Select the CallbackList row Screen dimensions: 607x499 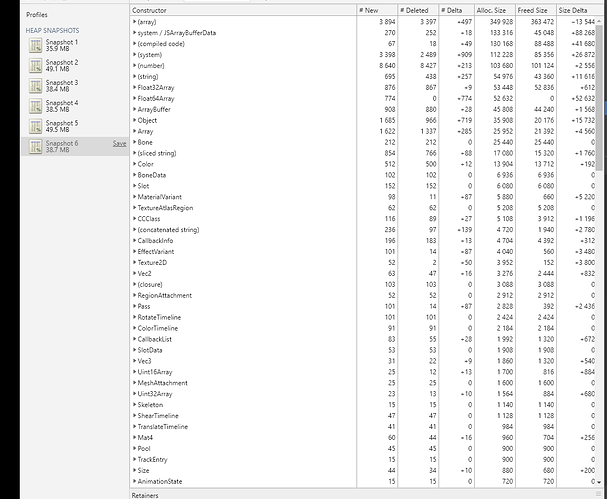point(363,339)
